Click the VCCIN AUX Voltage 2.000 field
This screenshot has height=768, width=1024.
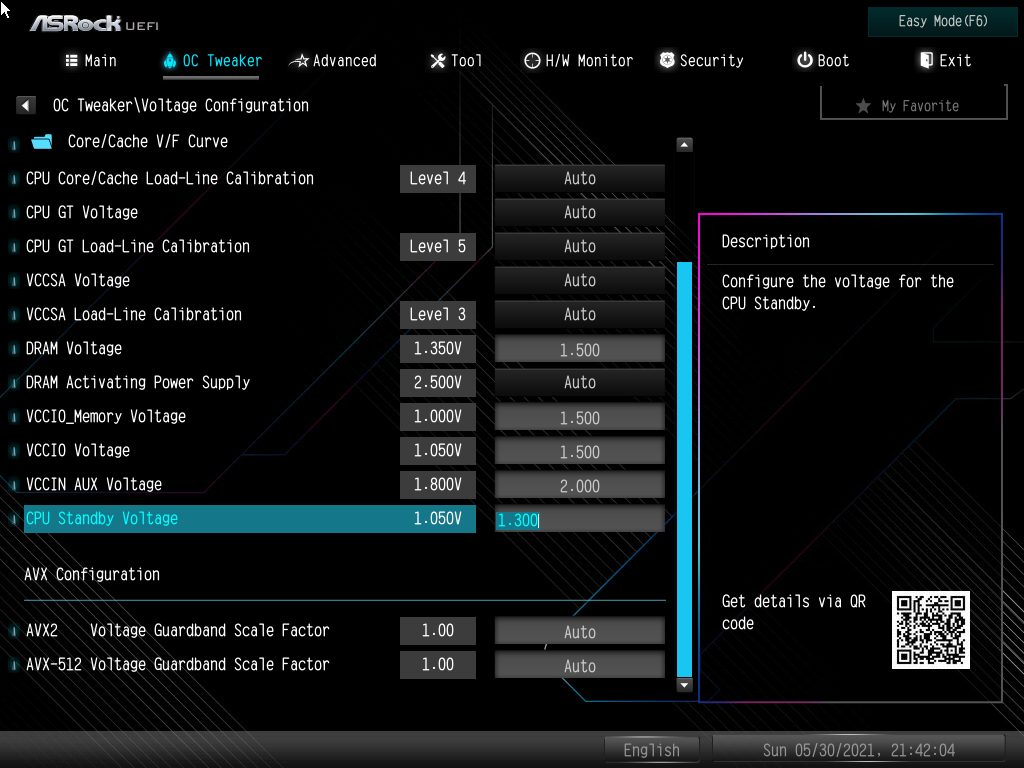coord(580,485)
